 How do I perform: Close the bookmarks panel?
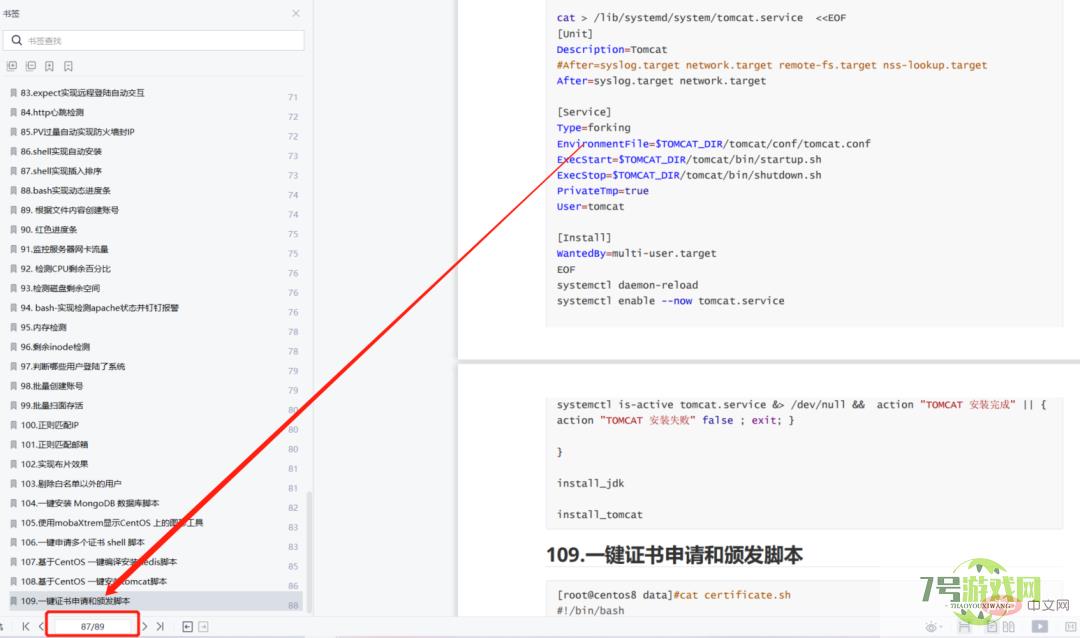point(295,13)
